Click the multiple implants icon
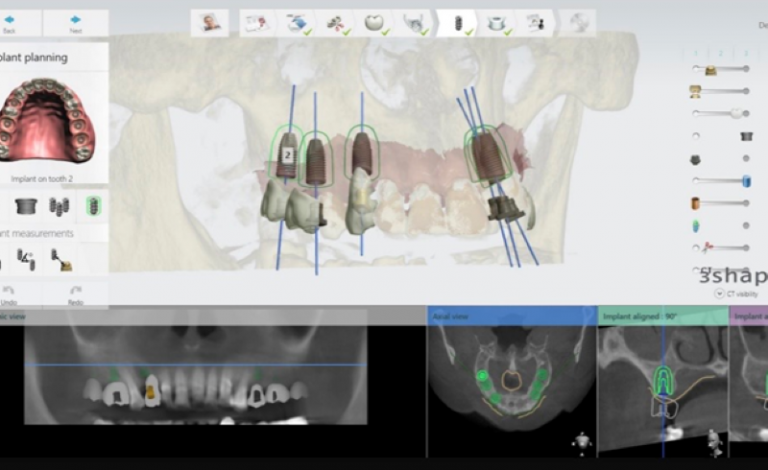This screenshot has width=768, height=470. tap(59, 206)
